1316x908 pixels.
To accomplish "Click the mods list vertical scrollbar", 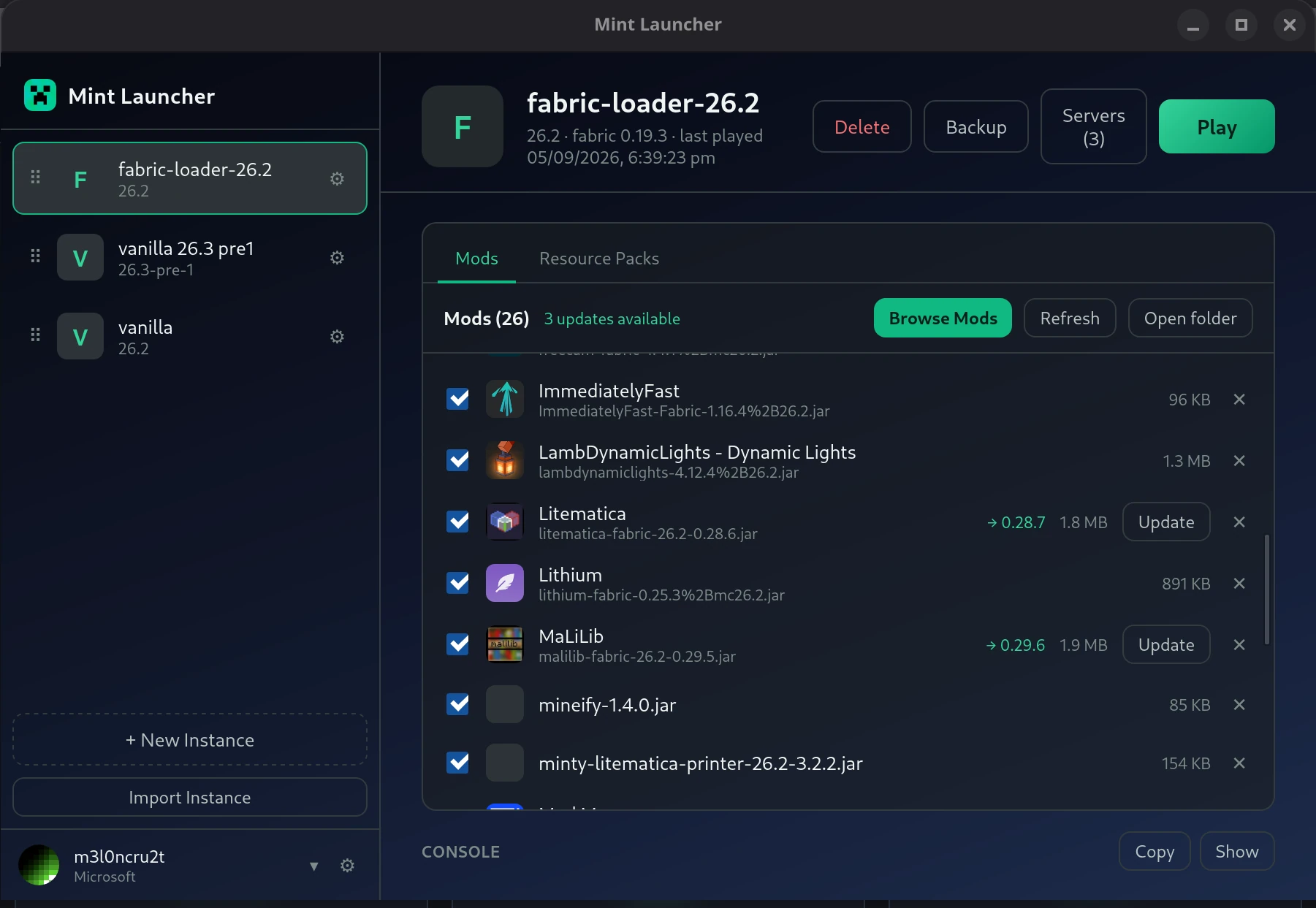I will (1267, 590).
